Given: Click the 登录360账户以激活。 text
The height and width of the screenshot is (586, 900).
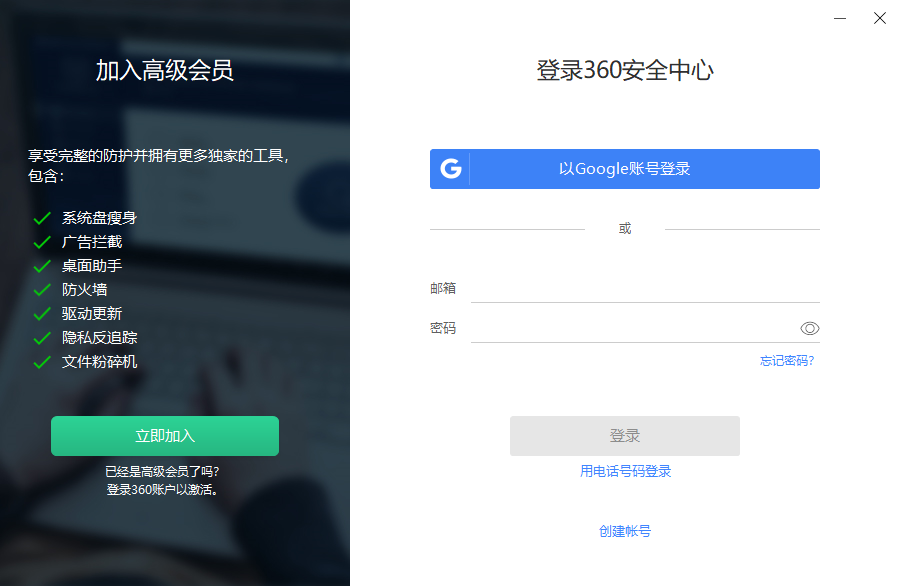Looking at the screenshot, I should click(x=162, y=490).
